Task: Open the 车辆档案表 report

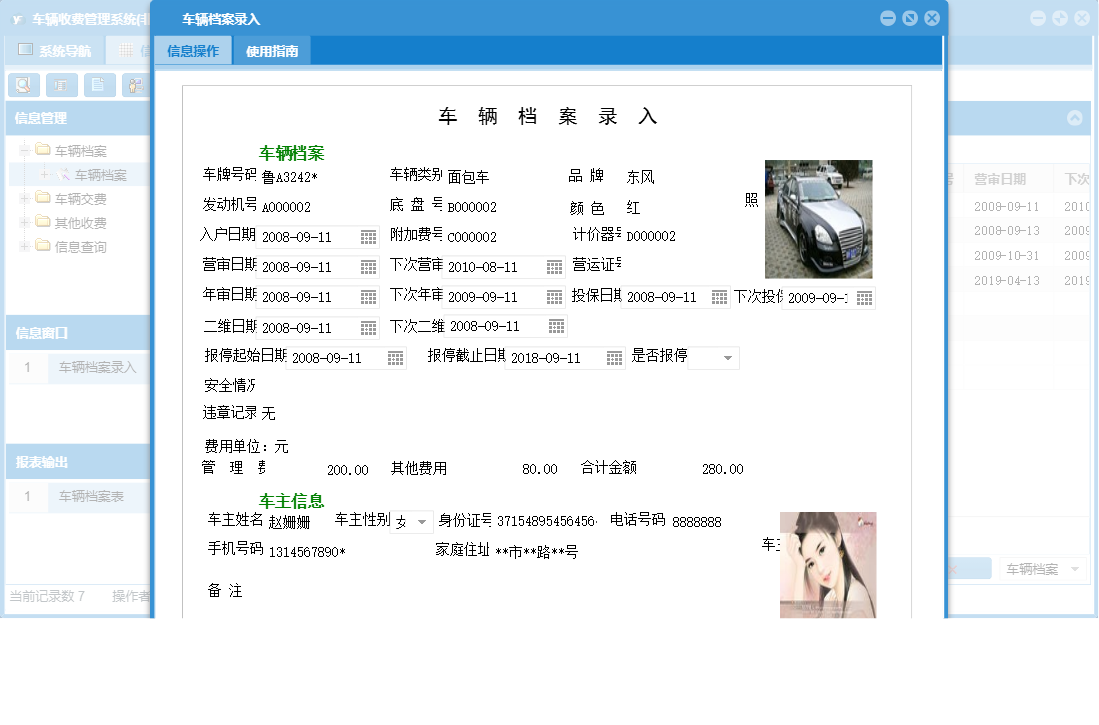Action: tap(95, 498)
